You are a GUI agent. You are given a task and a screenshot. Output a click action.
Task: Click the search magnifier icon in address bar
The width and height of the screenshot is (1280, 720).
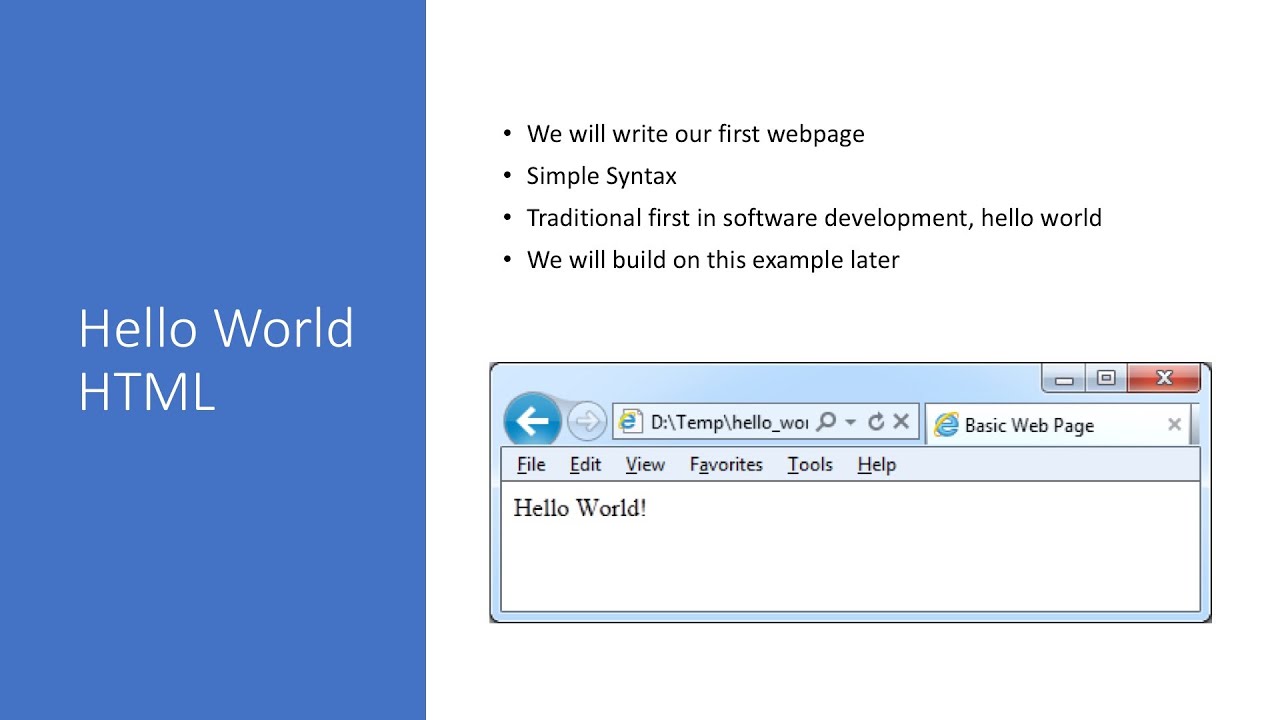click(826, 422)
